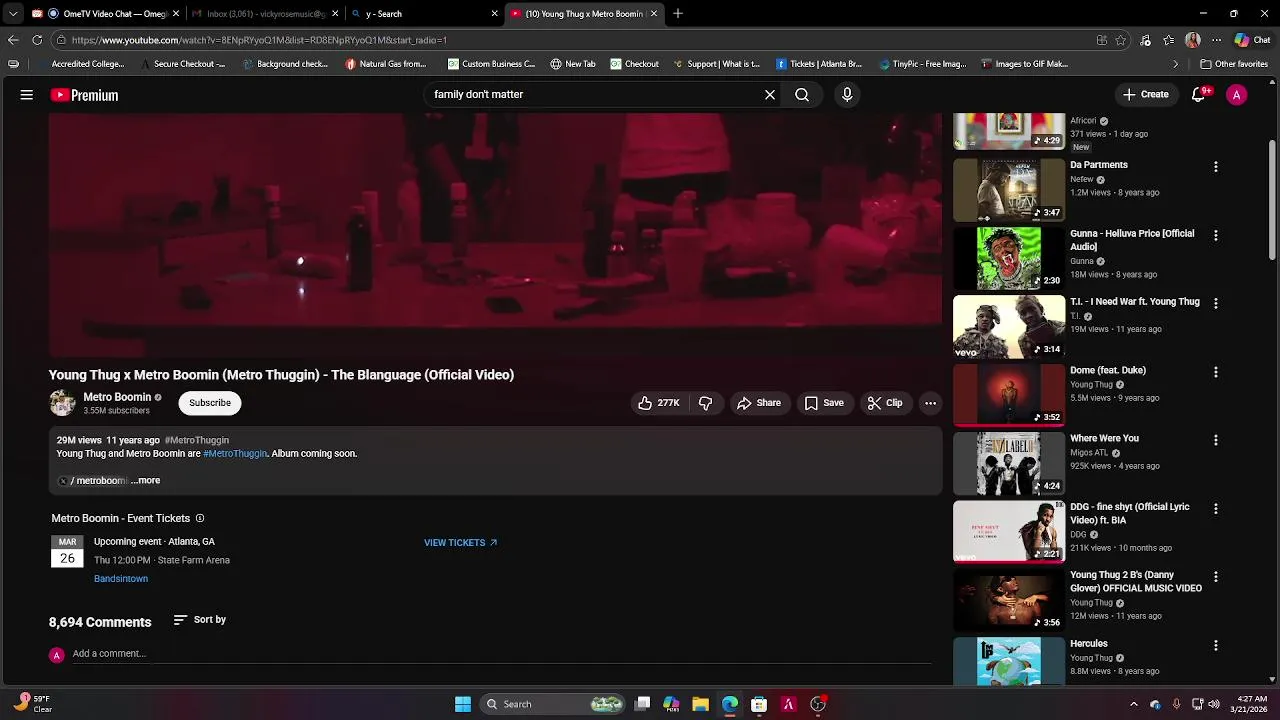Screen dimensions: 1280x720
Task: Close the 'y - Search' tab
Action: pyautogui.click(x=494, y=14)
